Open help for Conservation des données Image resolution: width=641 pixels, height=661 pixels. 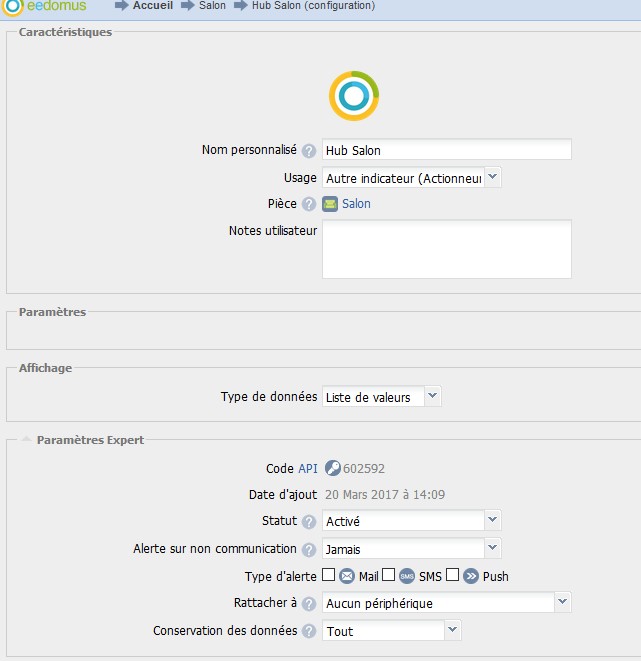coord(308,631)
